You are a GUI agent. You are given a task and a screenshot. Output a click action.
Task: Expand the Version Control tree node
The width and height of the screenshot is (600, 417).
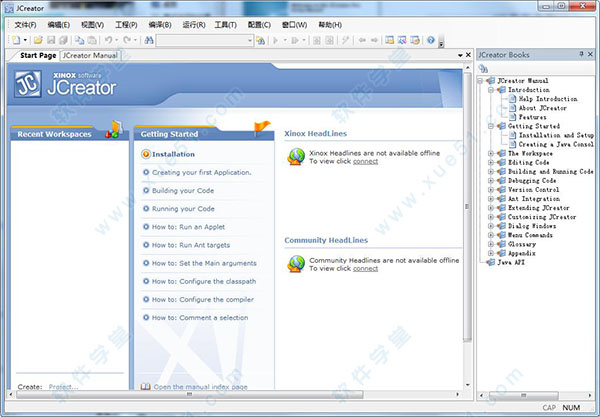coord(491,190)
